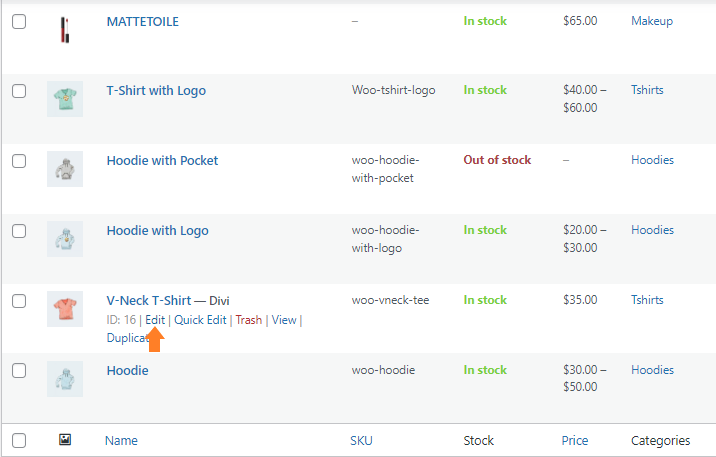Viewport: 716px width, 457px height.
Task: Open the Makeup category link
Action: tap(652, 21)
